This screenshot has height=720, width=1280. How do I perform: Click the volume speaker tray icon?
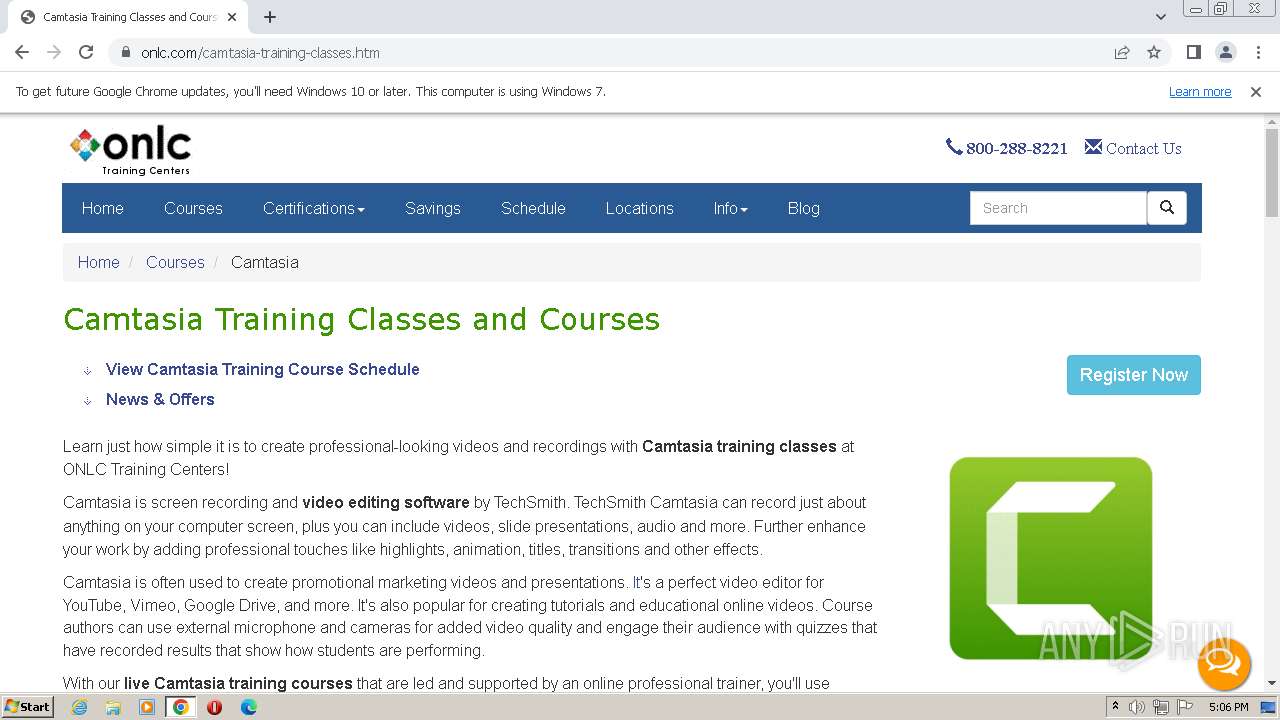pos(1137,707)
